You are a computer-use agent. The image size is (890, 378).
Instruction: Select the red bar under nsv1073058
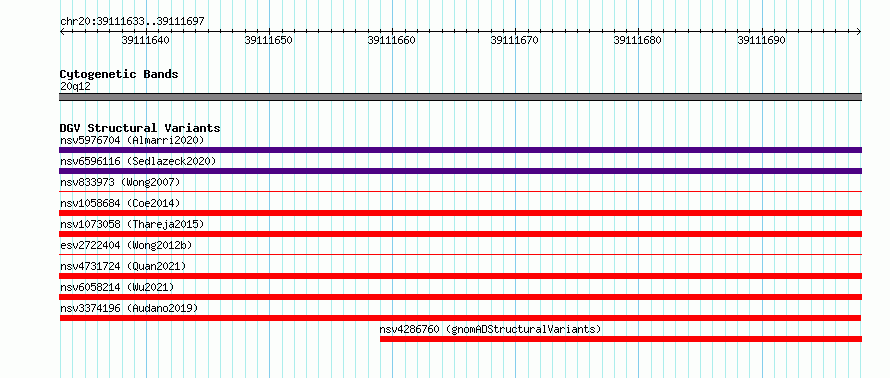click(460, 234)
